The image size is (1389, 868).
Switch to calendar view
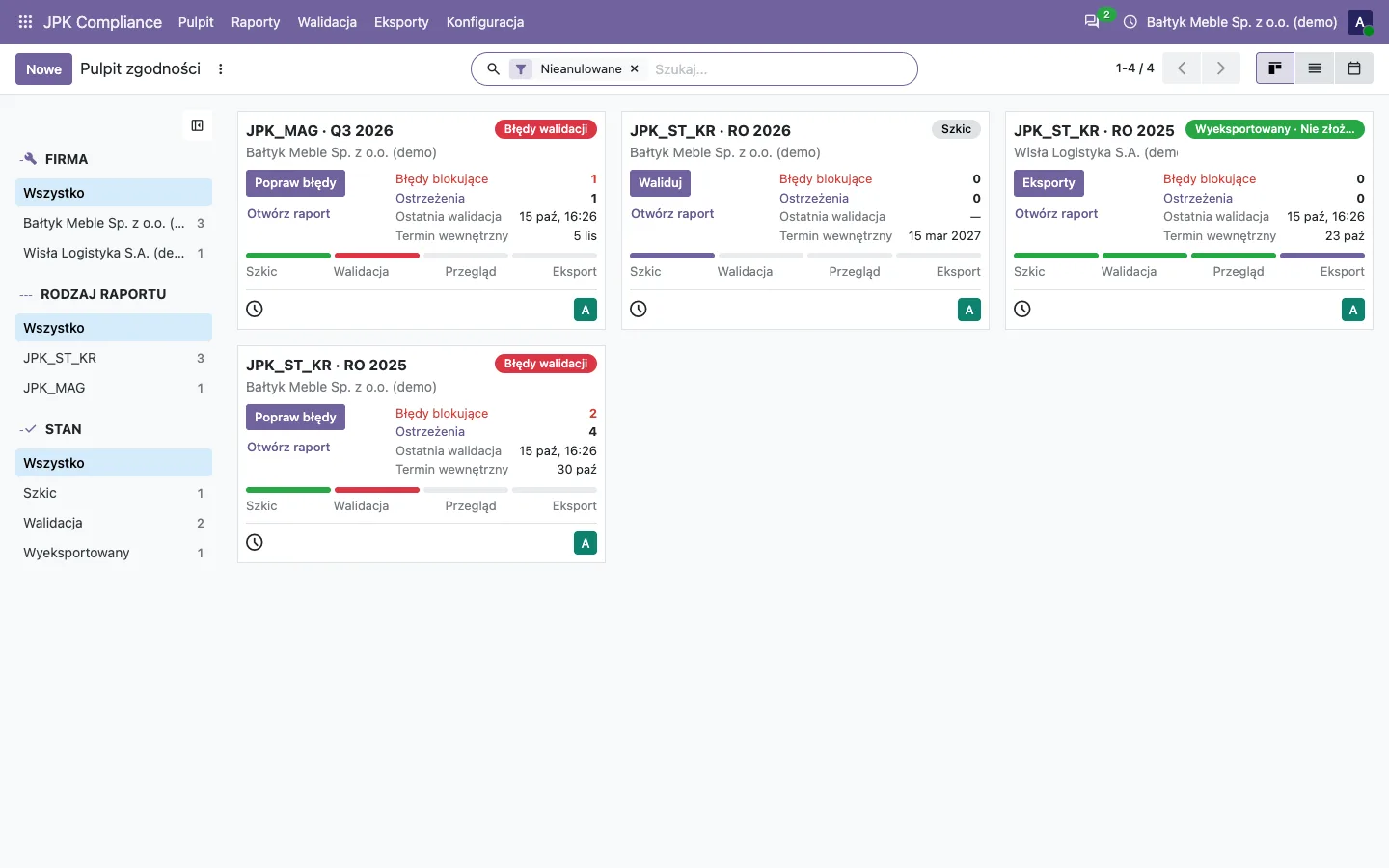[x=1354, y=68]
